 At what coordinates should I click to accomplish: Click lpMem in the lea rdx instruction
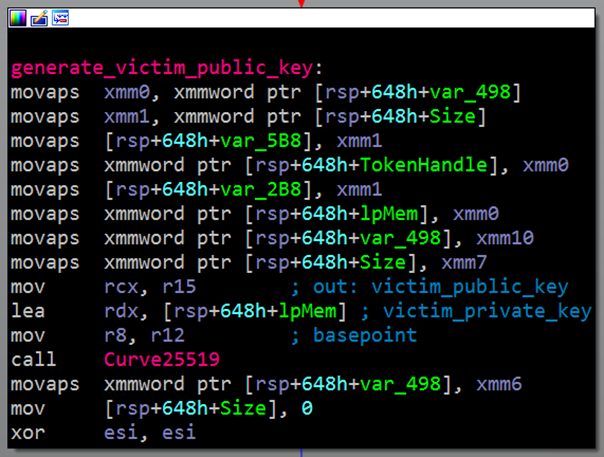(x=307, y=312)
